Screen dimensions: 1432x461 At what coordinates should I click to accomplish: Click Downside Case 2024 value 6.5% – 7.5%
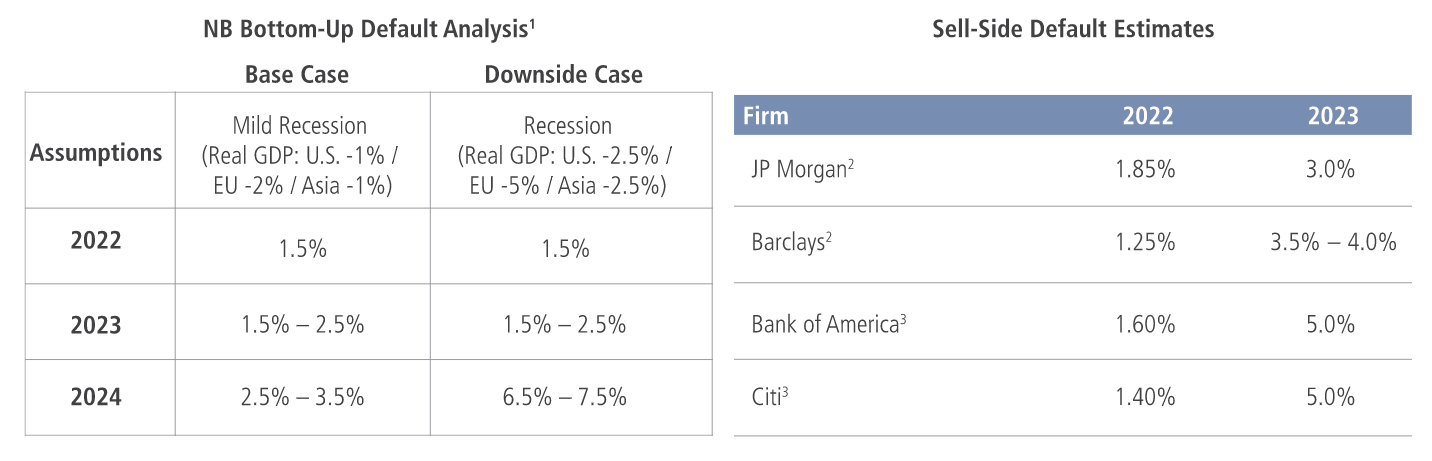(565, 397)
